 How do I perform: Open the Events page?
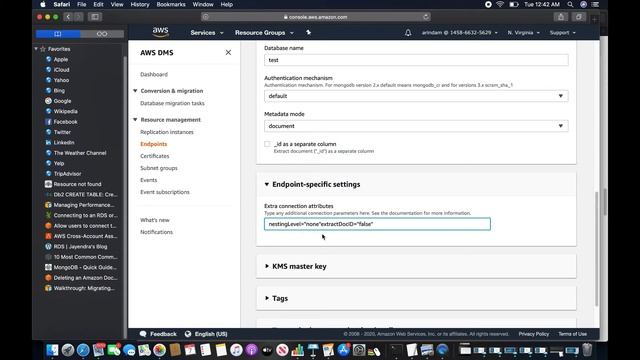(x=149, y=180)
